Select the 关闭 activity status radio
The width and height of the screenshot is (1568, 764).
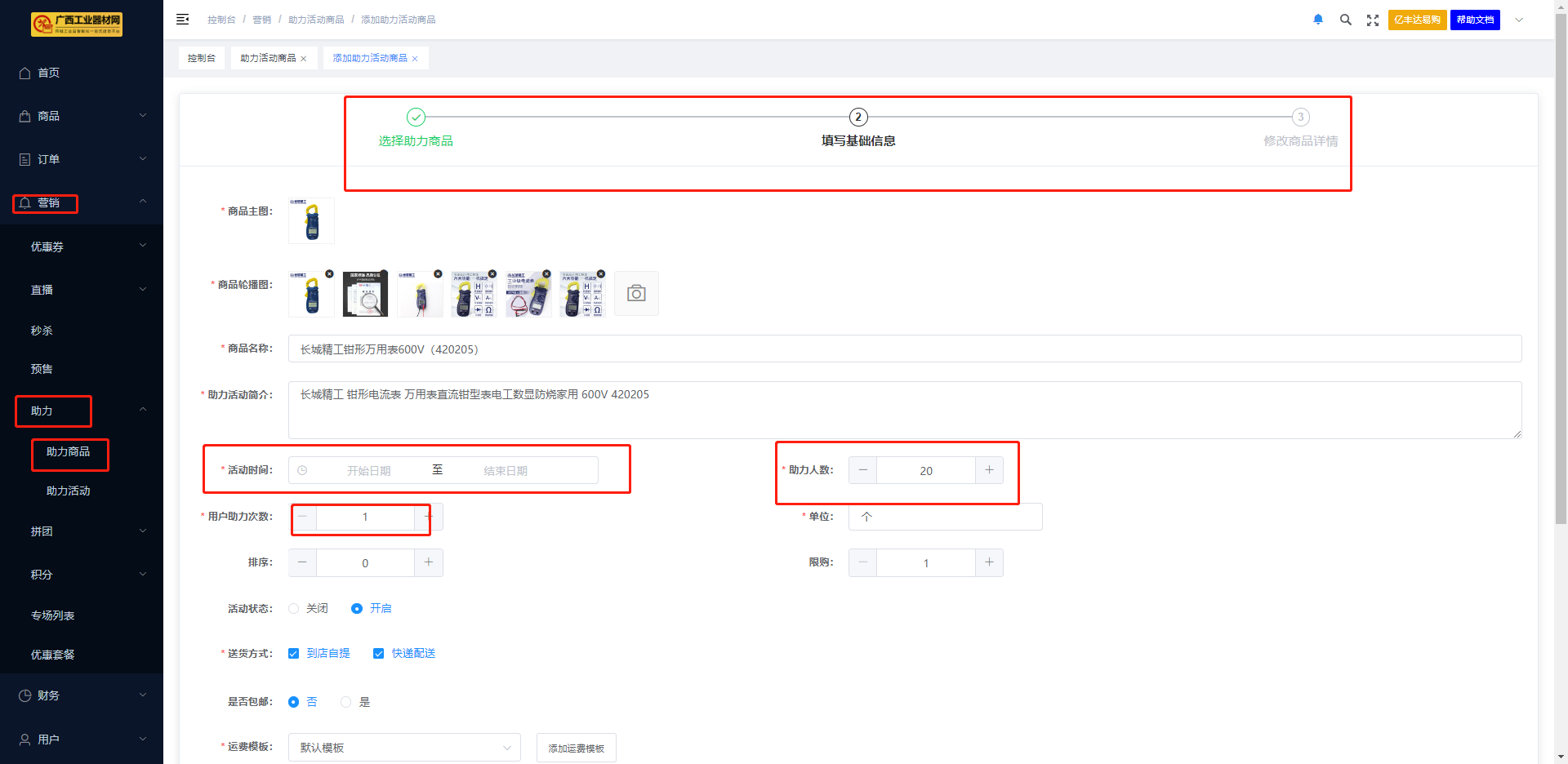click(x=294, y=609)
